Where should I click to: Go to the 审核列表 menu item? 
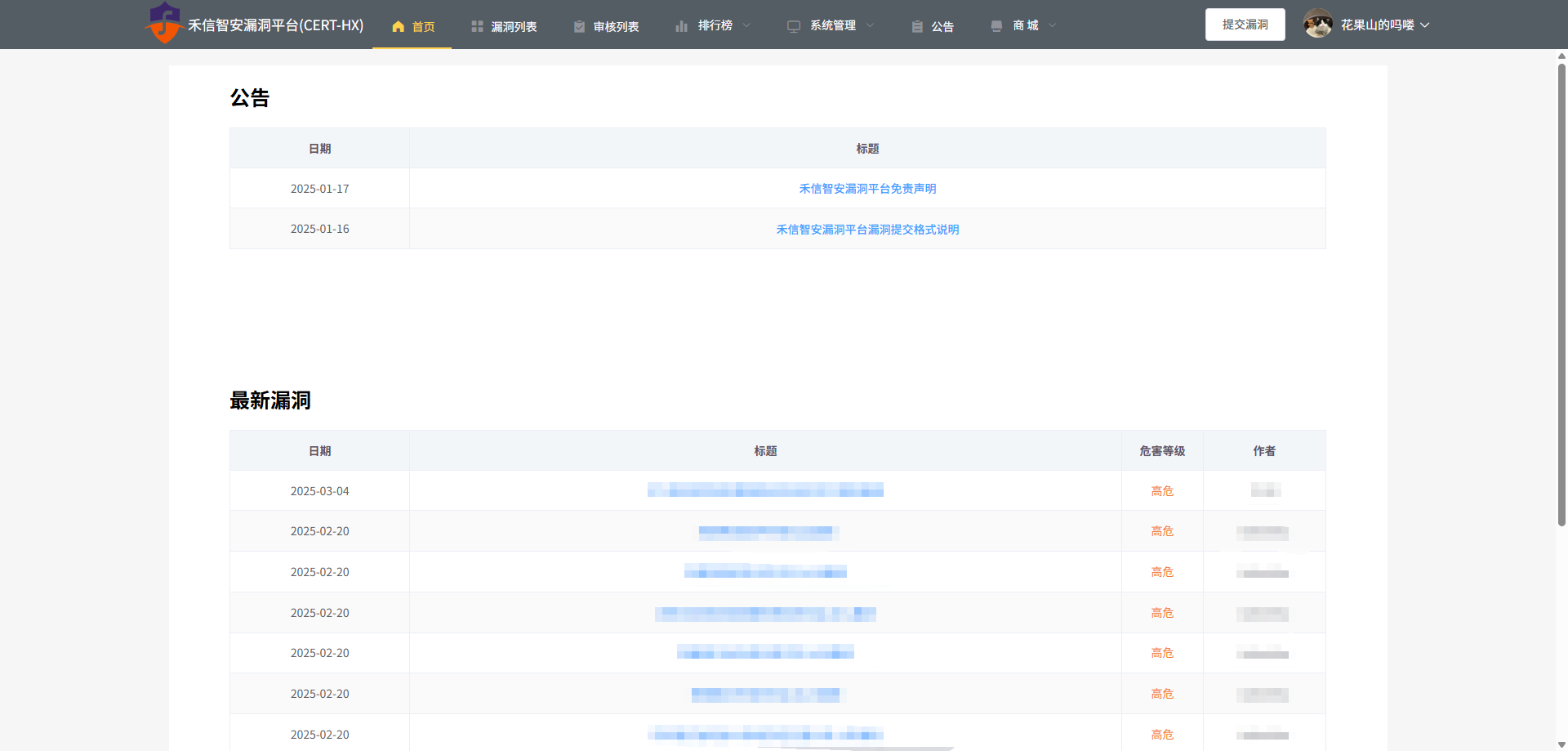pyautogui.click(x=616, y=26)
